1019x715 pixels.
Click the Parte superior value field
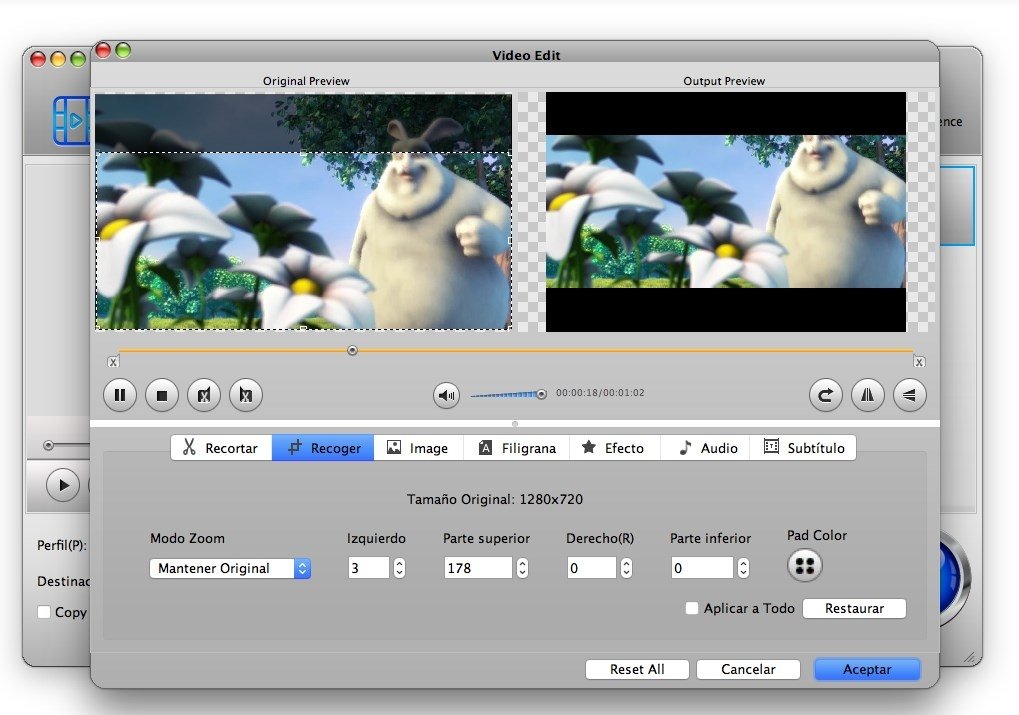click(478, 568)
